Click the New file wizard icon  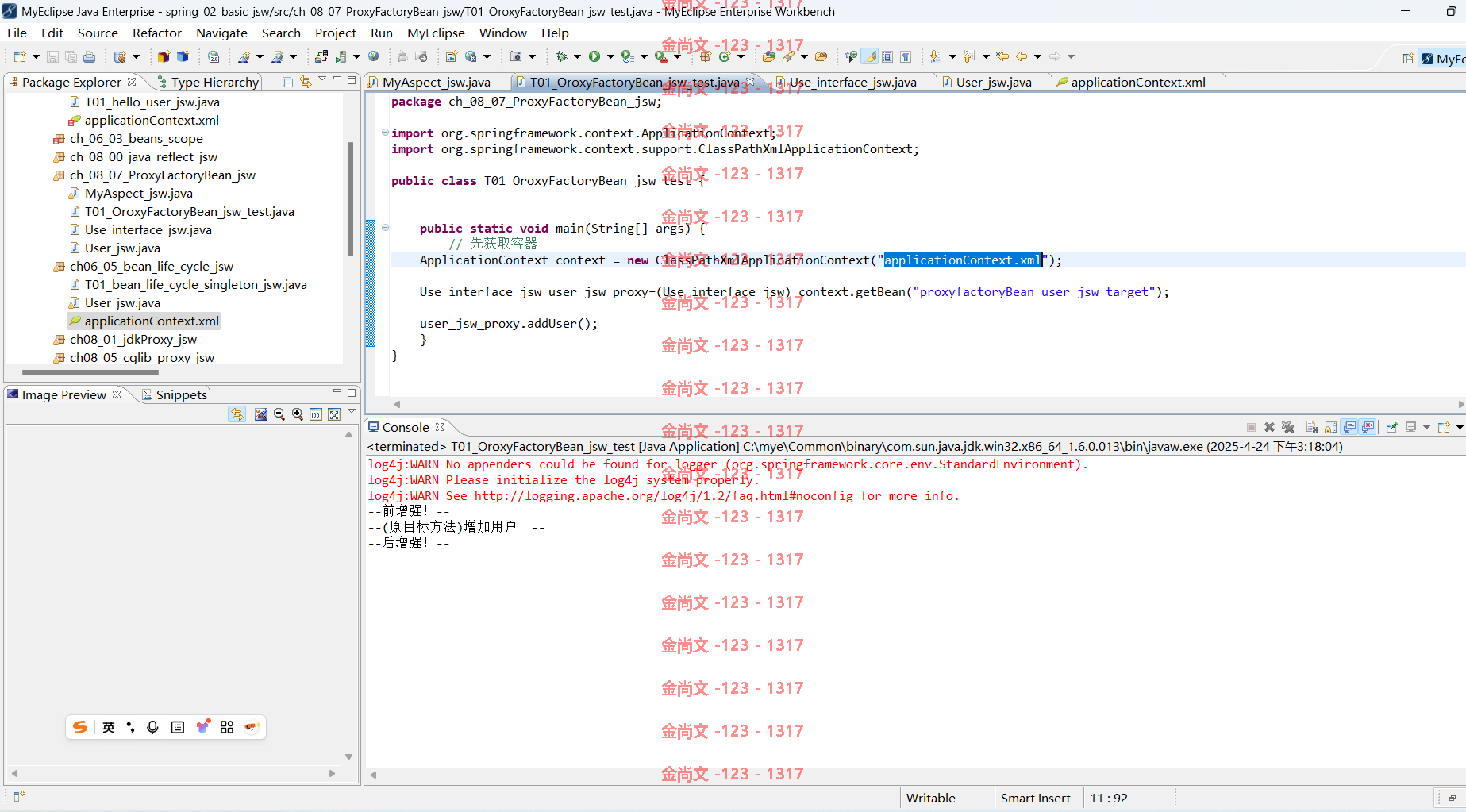(x=20, y=56)
